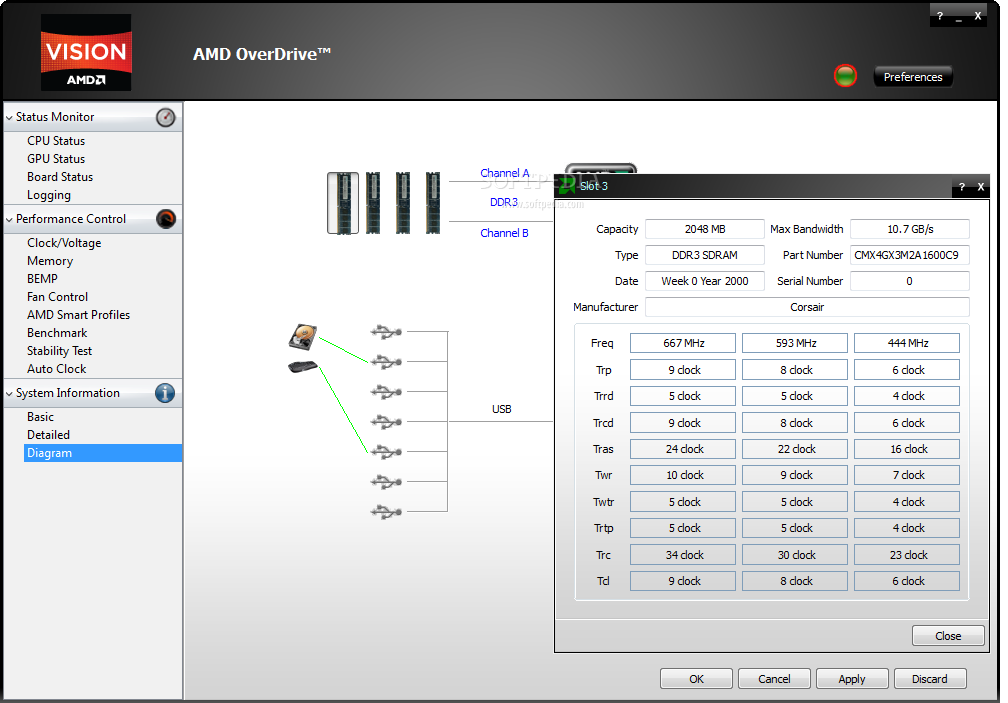Click the bottom USB port icon

point(386,512)
